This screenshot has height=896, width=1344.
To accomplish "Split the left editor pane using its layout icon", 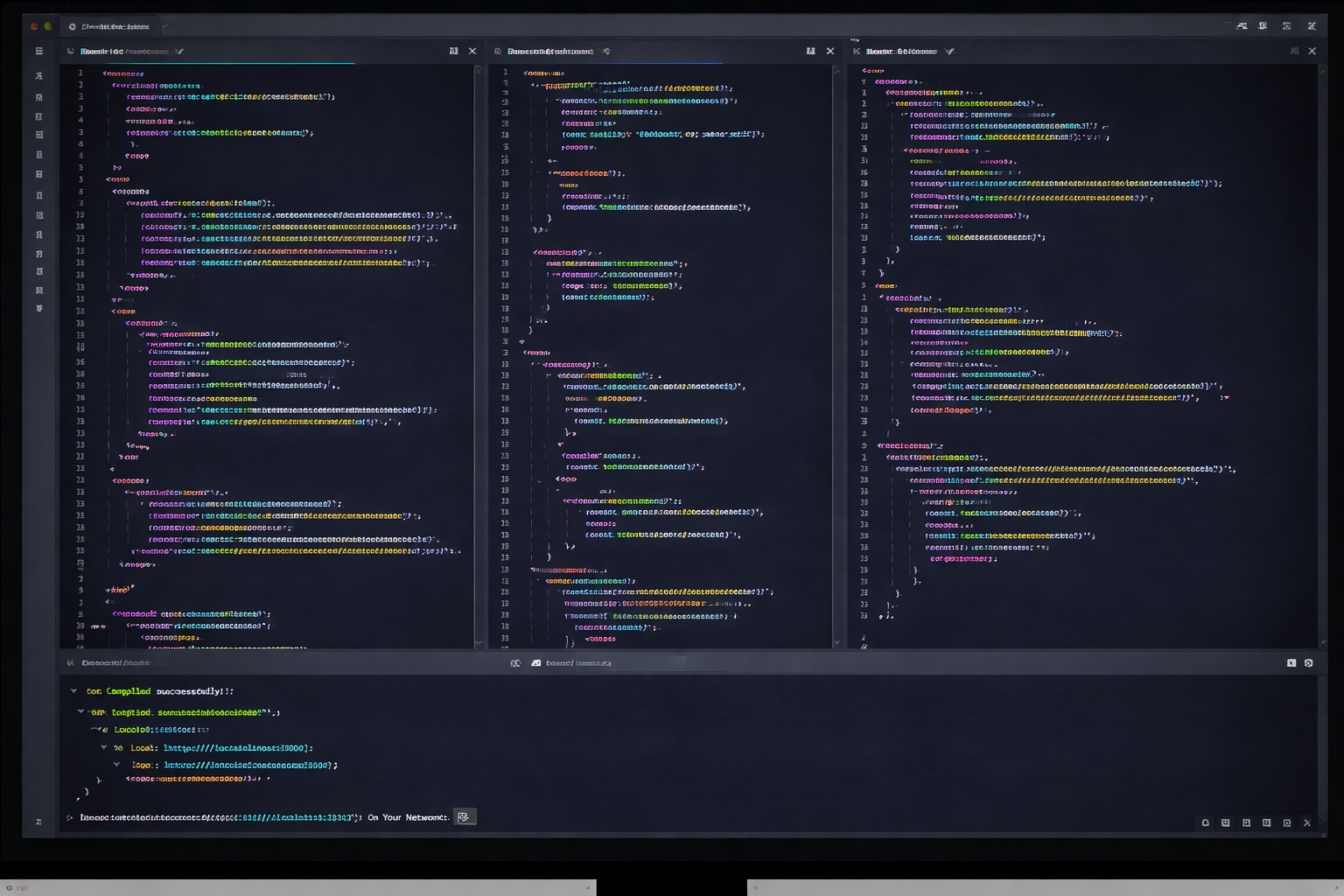I will 453,52.
